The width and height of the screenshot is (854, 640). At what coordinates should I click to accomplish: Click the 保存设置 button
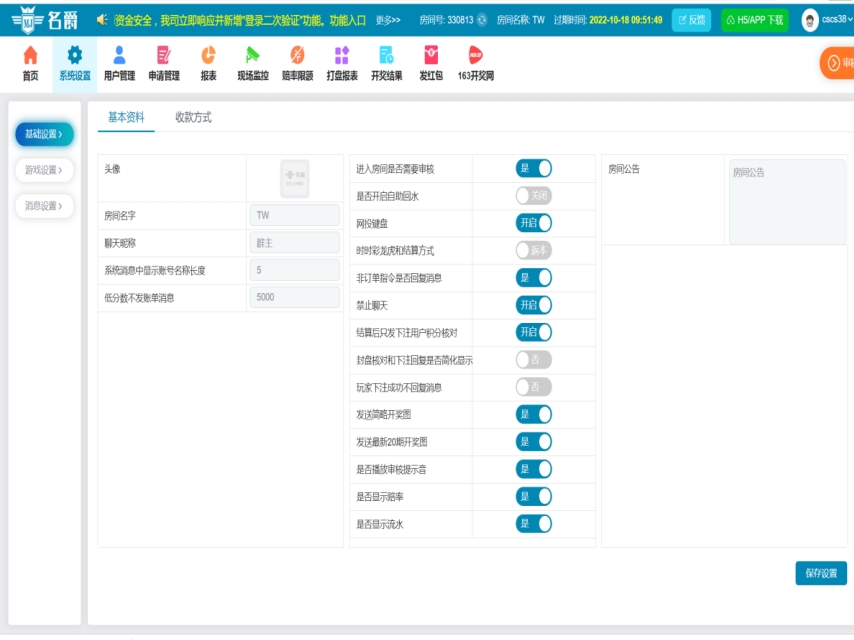pyautogui.click(x=821, y=573)
